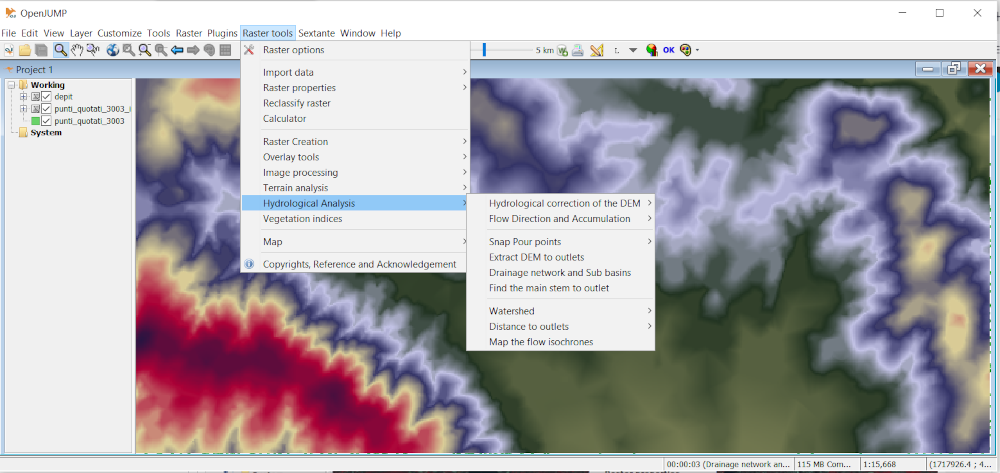Open the dropdown triangle before pie chart icon
1000x473 pixels.
(633, 50)
